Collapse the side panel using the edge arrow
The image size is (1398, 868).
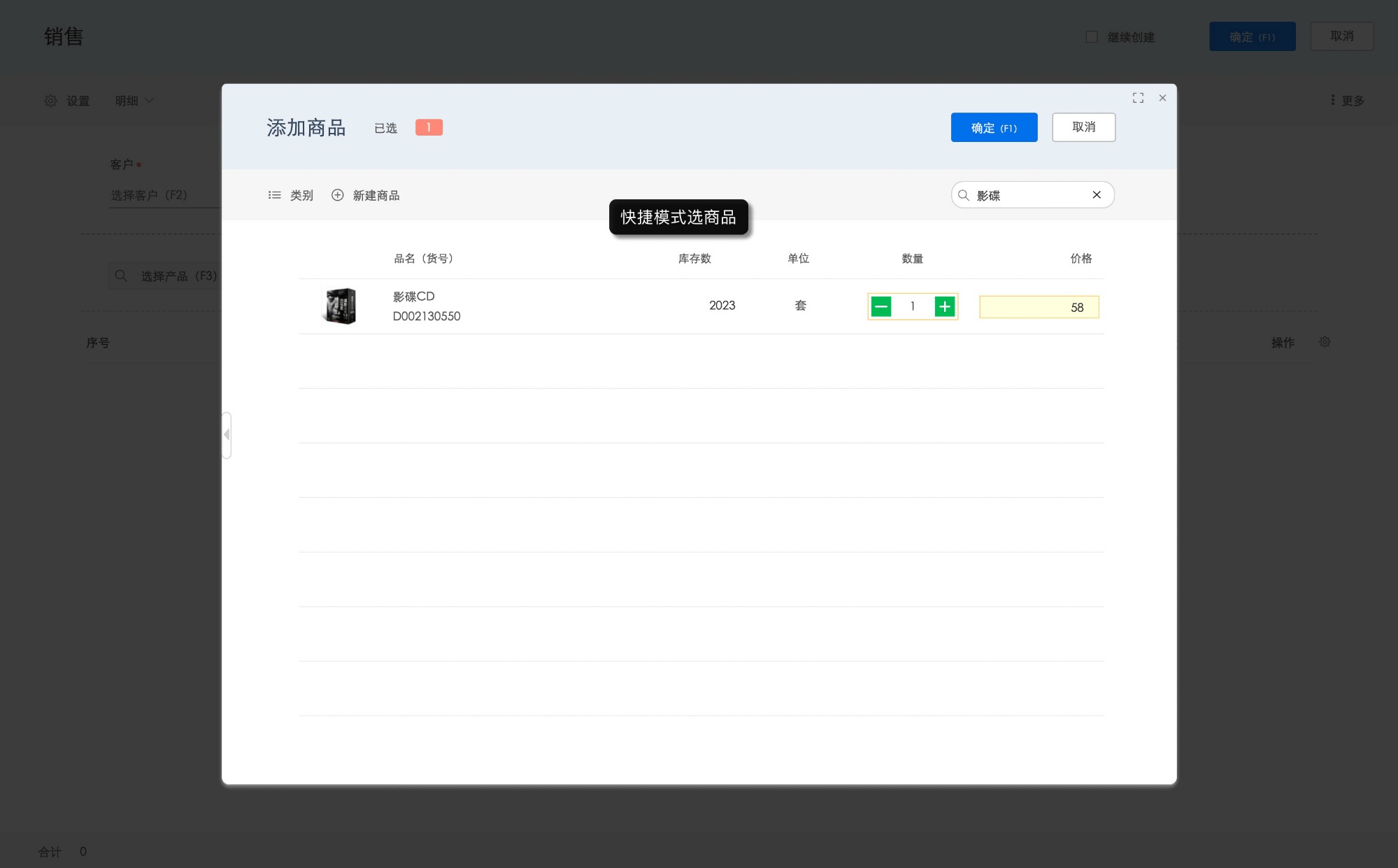[227, 434]
